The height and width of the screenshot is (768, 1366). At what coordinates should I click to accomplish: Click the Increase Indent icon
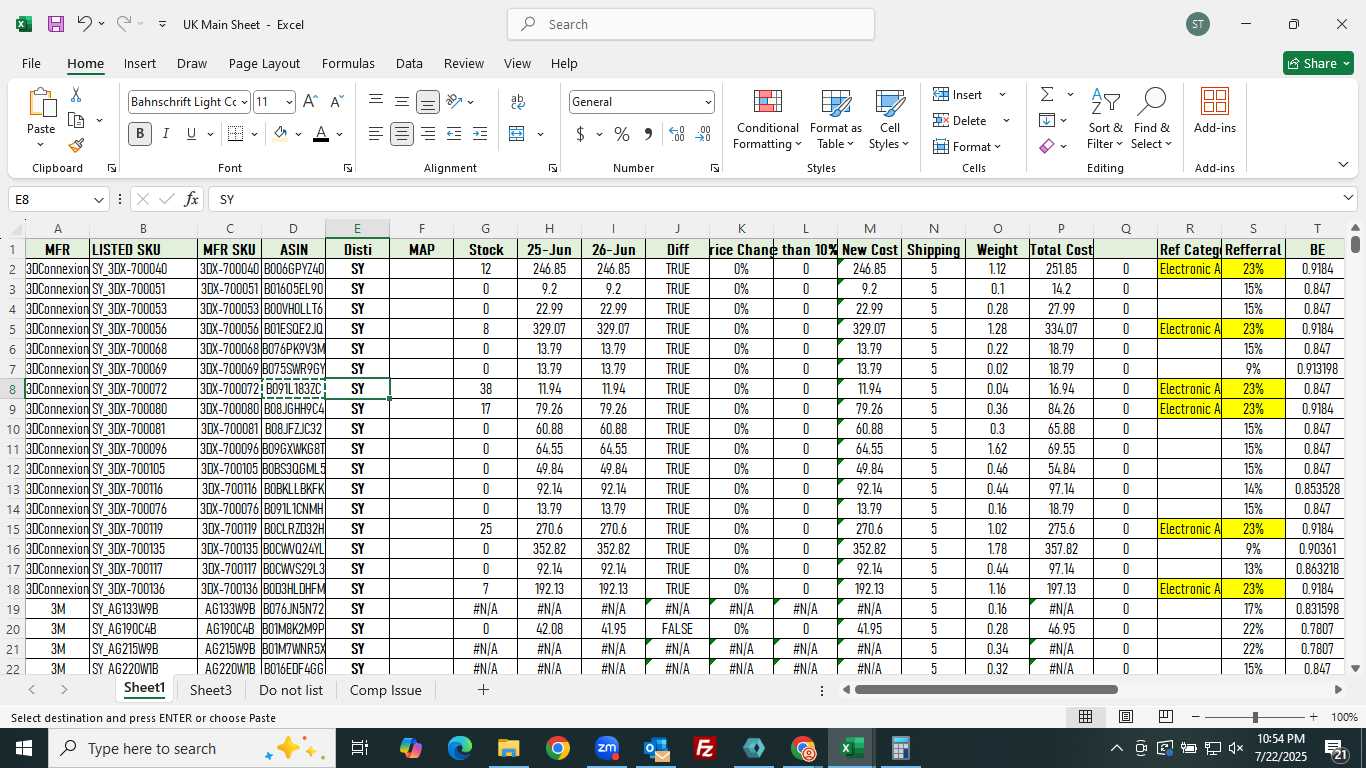click(x=480, y=134)
